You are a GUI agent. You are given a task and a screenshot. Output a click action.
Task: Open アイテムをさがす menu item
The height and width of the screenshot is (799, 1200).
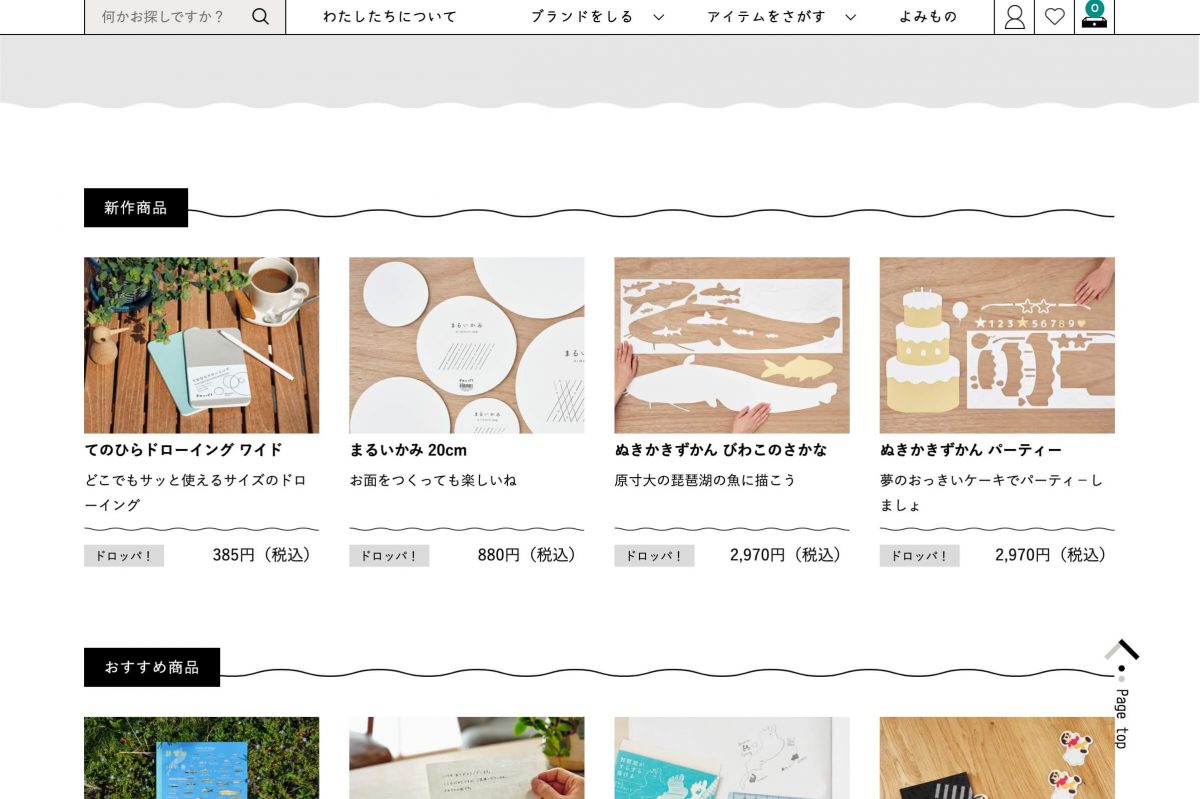click(767, 16)
